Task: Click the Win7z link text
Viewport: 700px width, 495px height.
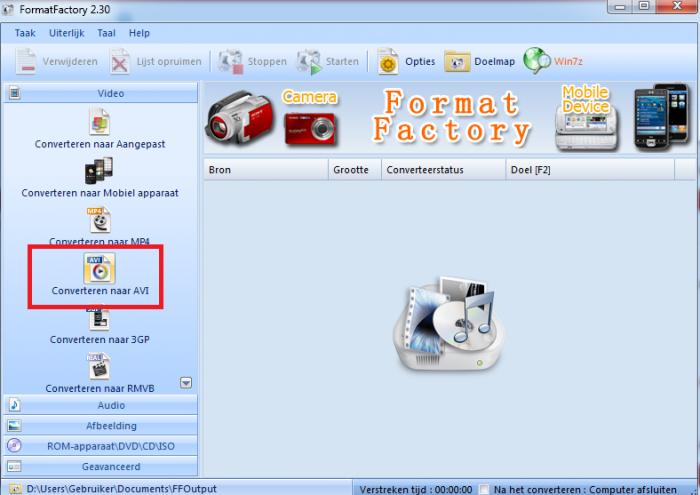Action: coord(568,62)
